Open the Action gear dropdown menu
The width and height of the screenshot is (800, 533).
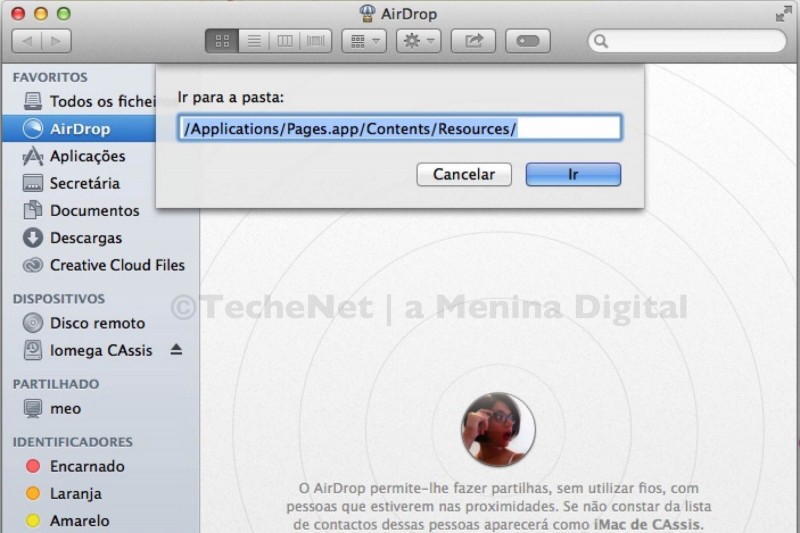point(418,41)
